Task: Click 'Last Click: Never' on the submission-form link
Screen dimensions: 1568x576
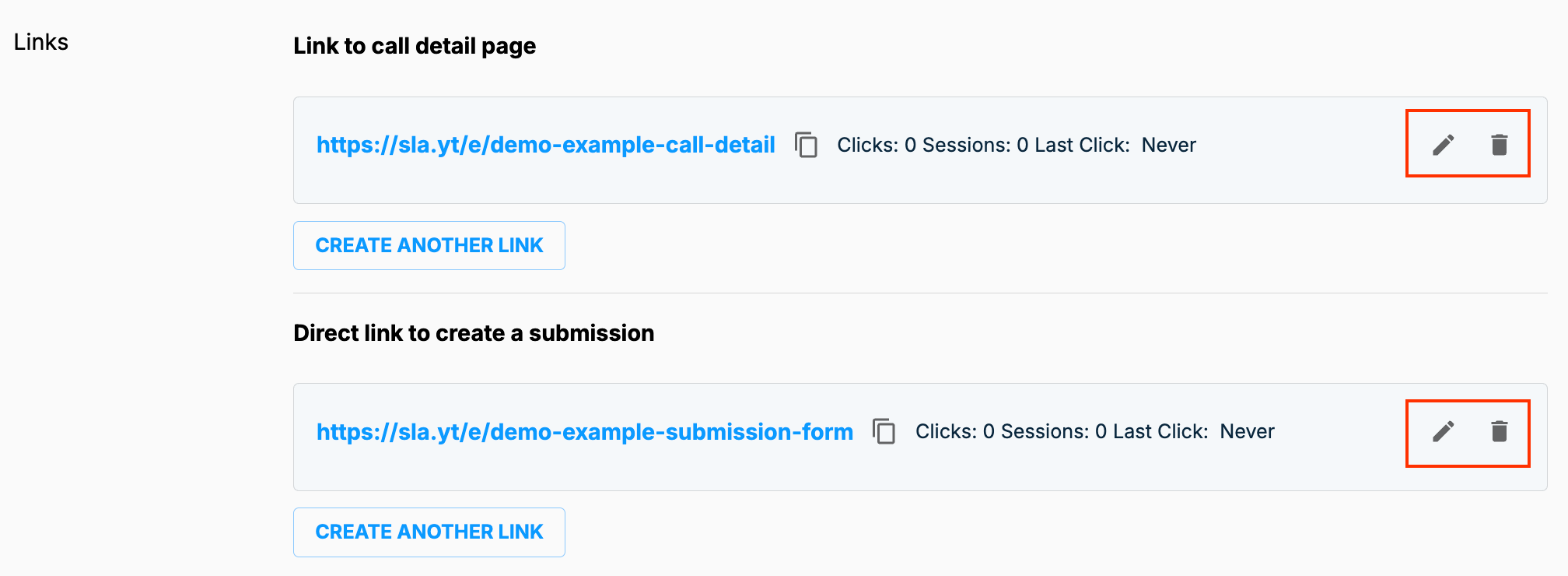Action: pyautogui.click(x=1194, y=431)
